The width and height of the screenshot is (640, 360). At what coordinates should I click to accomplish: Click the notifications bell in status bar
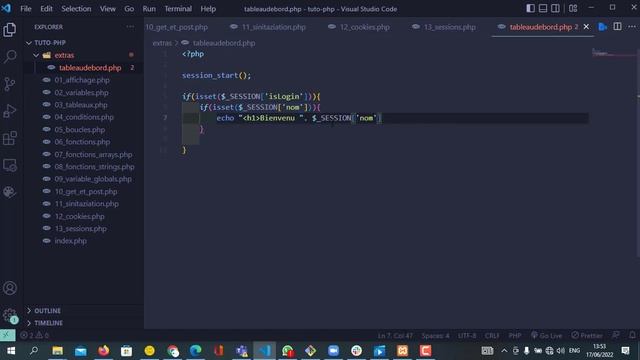[x=632, y=335]
